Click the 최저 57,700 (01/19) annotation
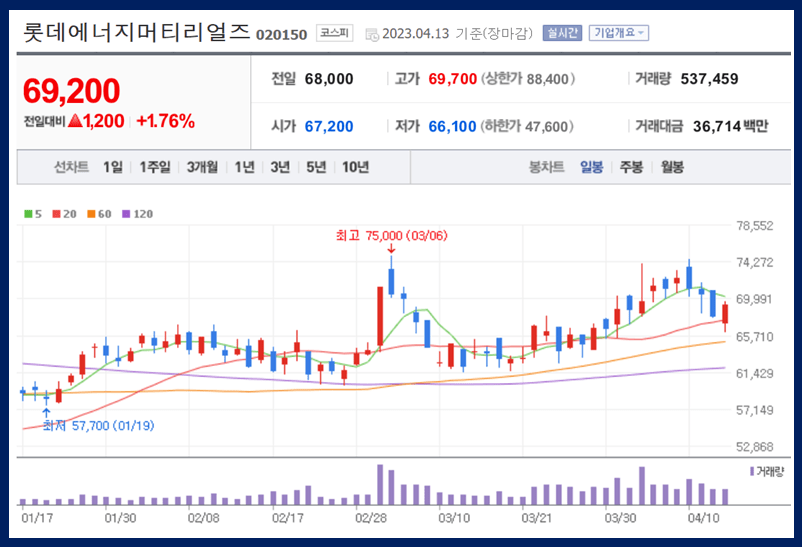This screenshot has width=802, height=547. pyautogui.click(x=99, y=426)
